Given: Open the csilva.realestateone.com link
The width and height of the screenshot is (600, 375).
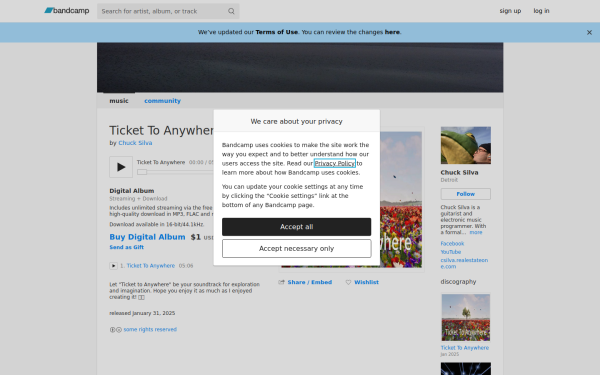Looking at the screenshot, I should 464,263.
